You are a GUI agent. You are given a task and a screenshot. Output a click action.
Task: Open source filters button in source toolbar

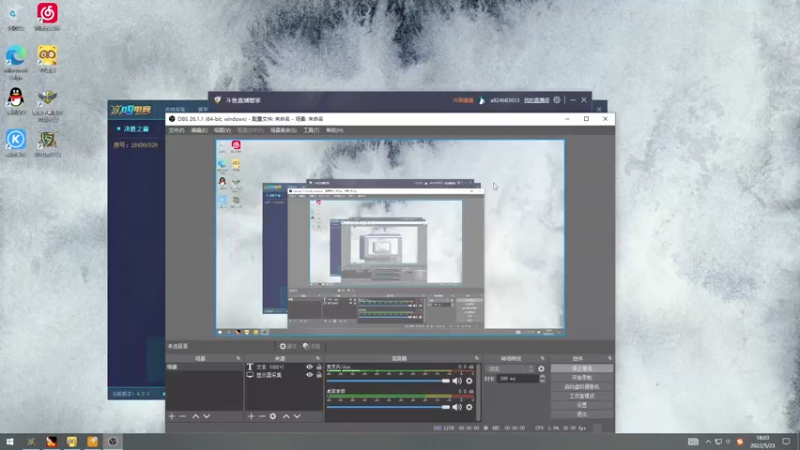(311, 346)
